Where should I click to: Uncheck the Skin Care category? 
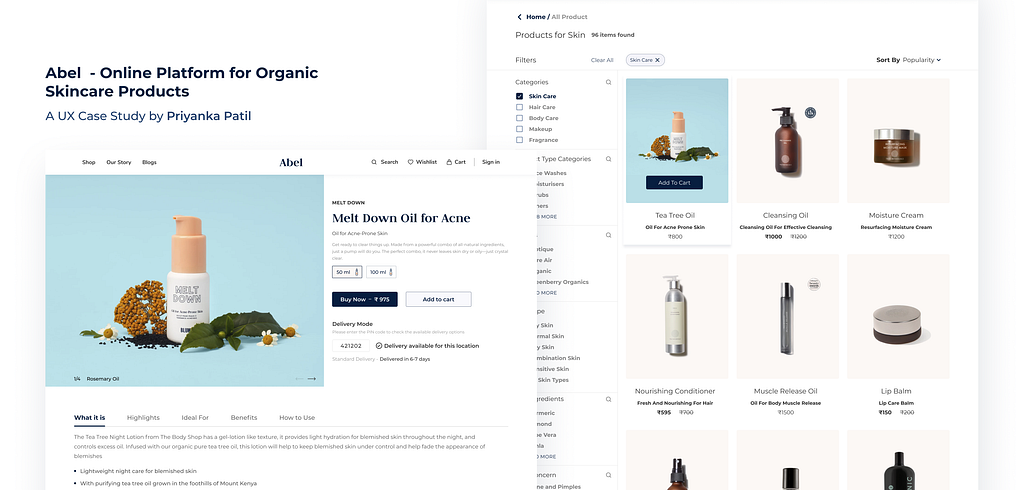tap(520, 96)
